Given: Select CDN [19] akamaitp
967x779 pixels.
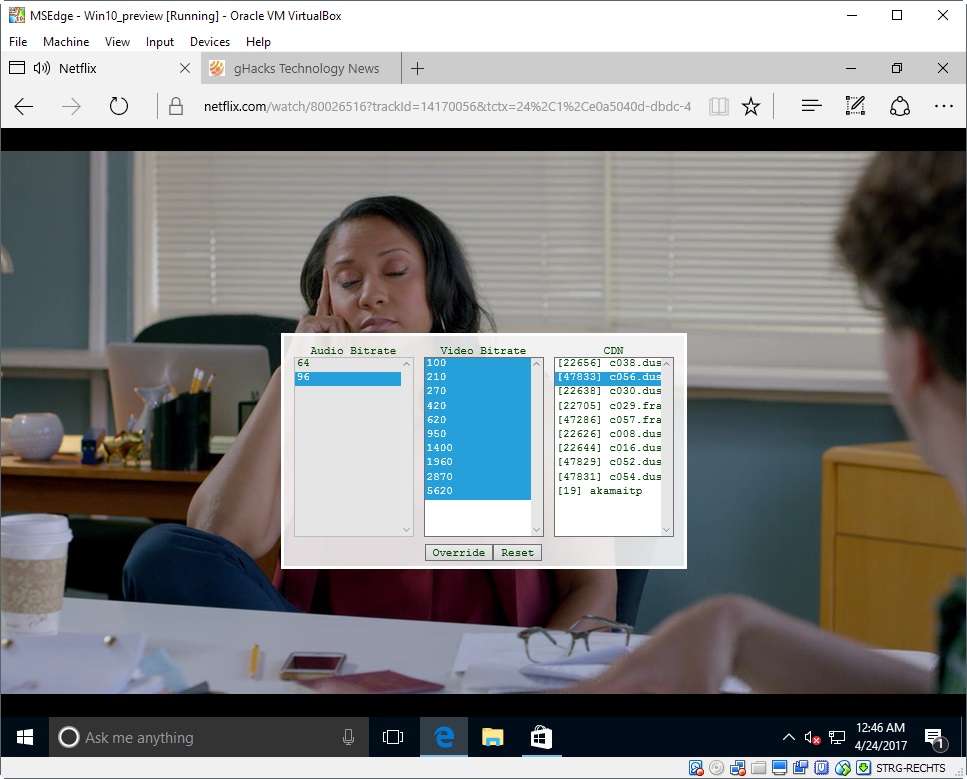Looking at the screenshot, I should pyautogui.click(x=608, y=491).
